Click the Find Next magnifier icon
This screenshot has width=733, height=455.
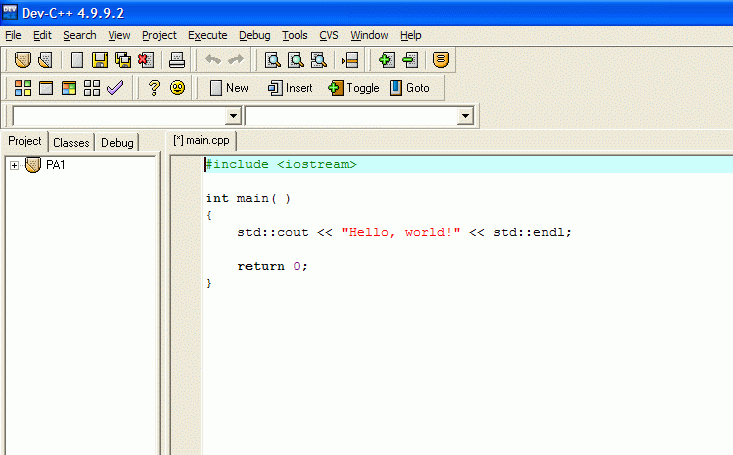coord(319,60)
